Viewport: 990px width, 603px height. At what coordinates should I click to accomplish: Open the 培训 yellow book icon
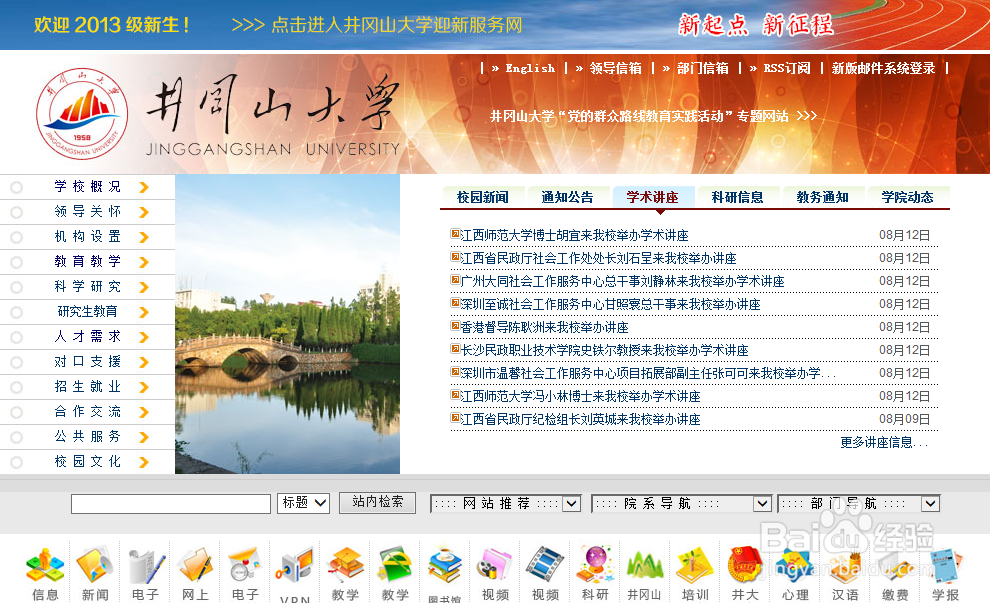click(695, 565)
